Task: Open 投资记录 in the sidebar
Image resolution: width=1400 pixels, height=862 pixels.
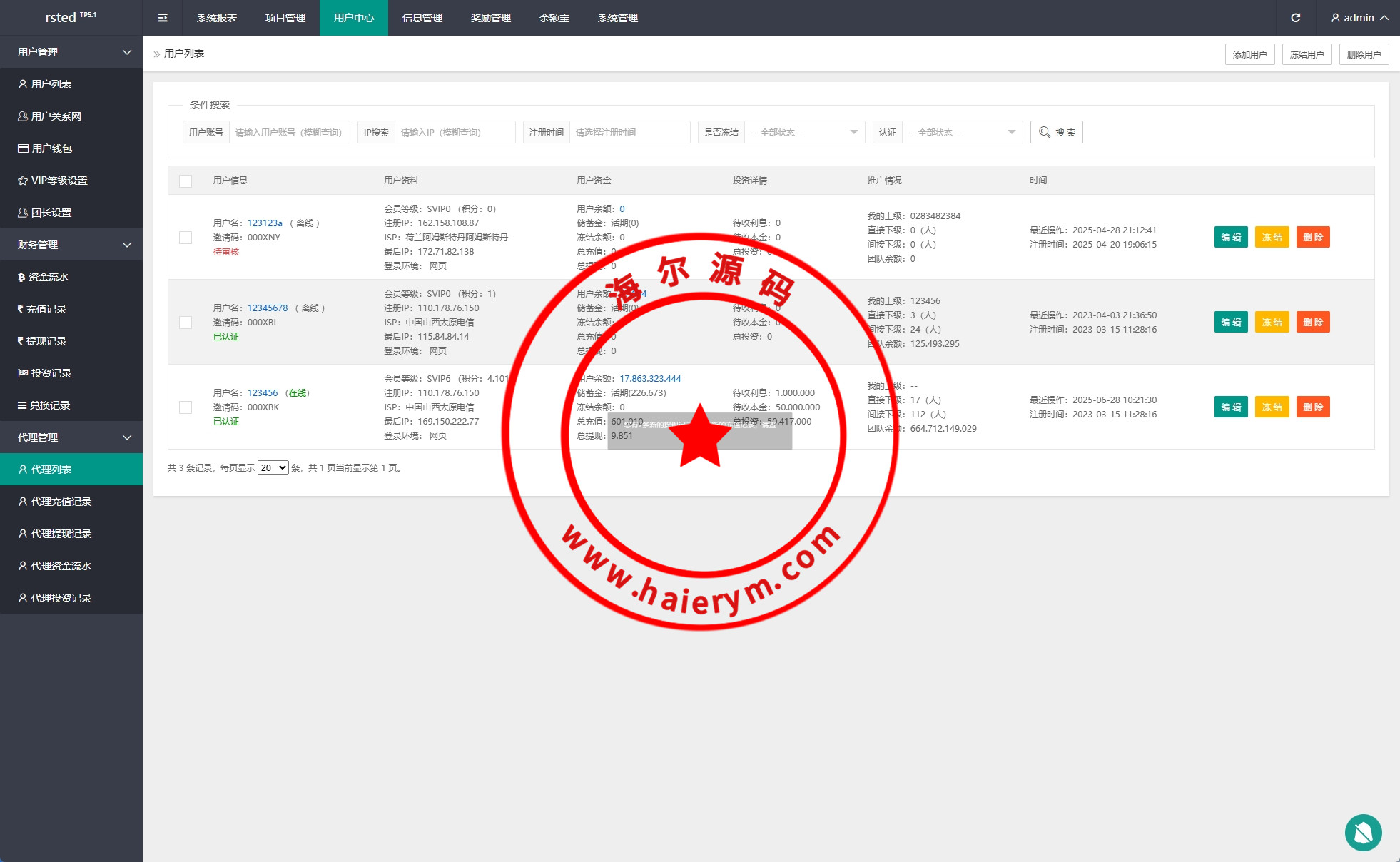Action: tap(51, 373)
